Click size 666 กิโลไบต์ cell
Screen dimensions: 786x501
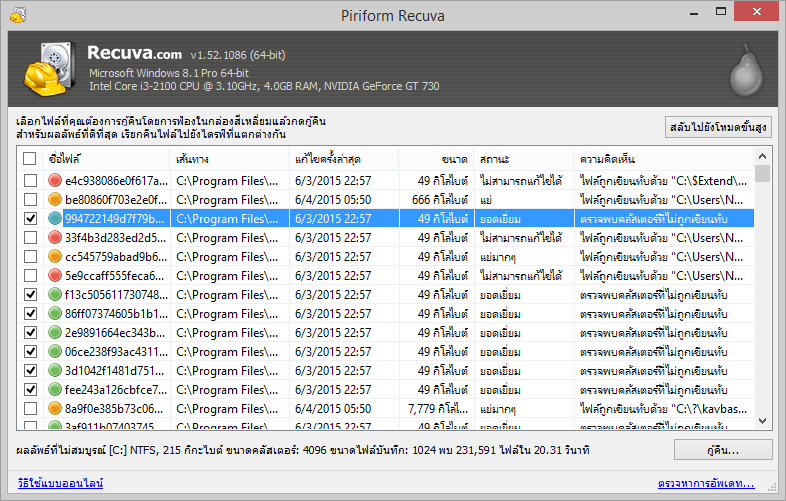(440, 200)
